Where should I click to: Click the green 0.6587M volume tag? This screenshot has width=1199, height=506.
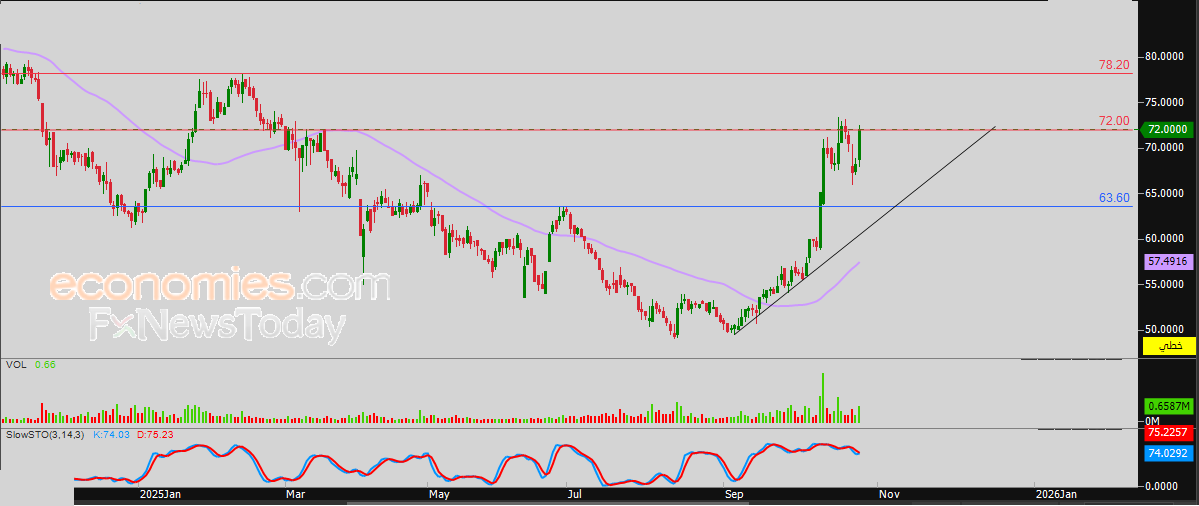pos(1167,406)
